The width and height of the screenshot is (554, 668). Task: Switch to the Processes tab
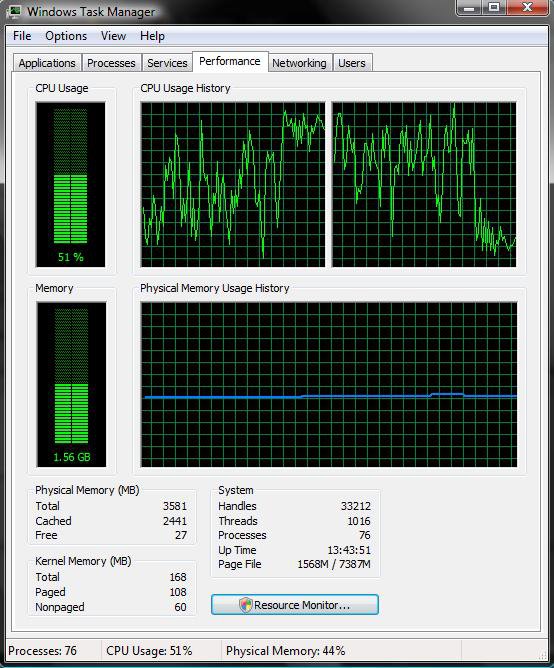coord(111,63)
